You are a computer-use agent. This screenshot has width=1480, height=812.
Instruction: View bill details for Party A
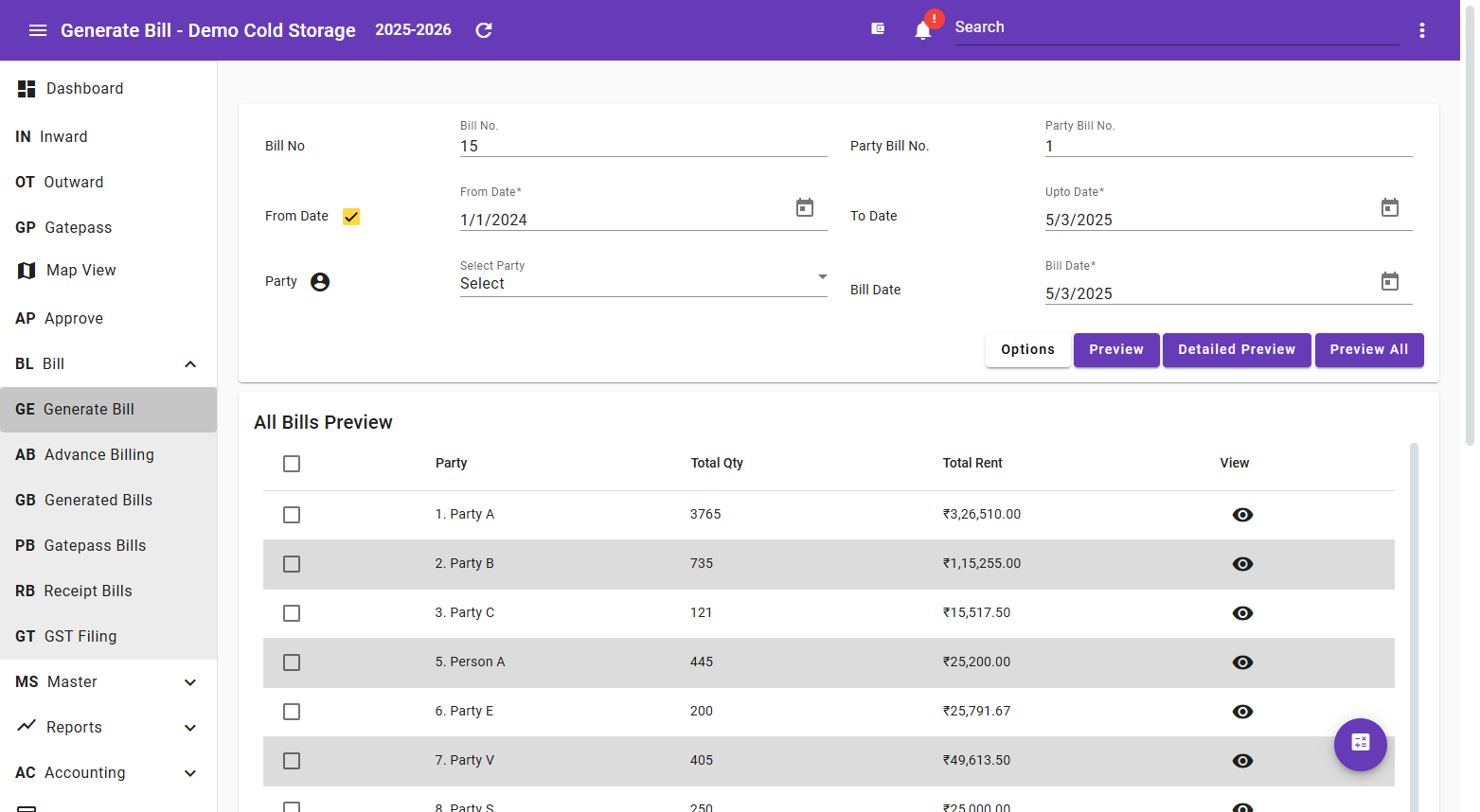point(1242,514)
